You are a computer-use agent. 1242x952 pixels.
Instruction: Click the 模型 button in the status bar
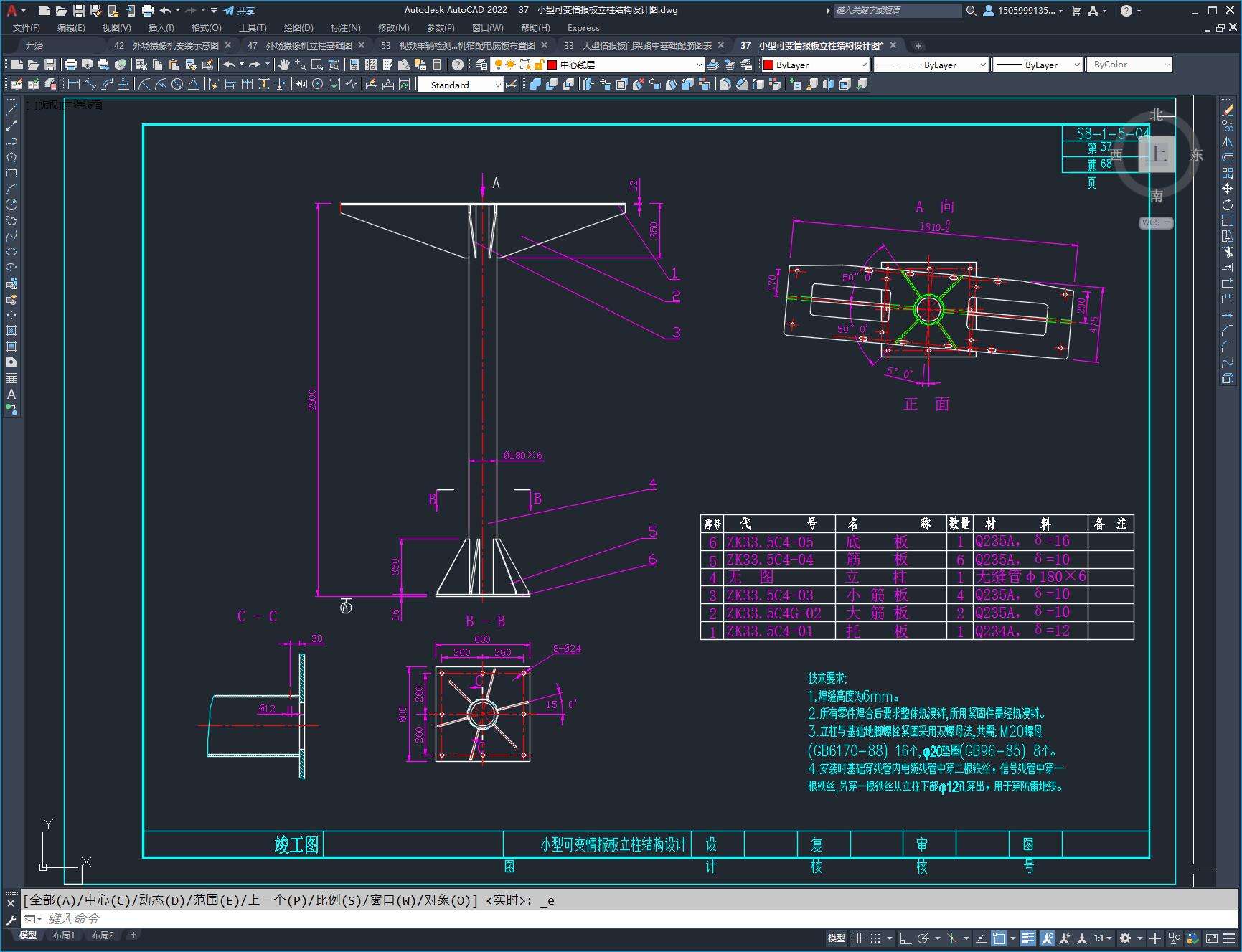pos(837,938)
